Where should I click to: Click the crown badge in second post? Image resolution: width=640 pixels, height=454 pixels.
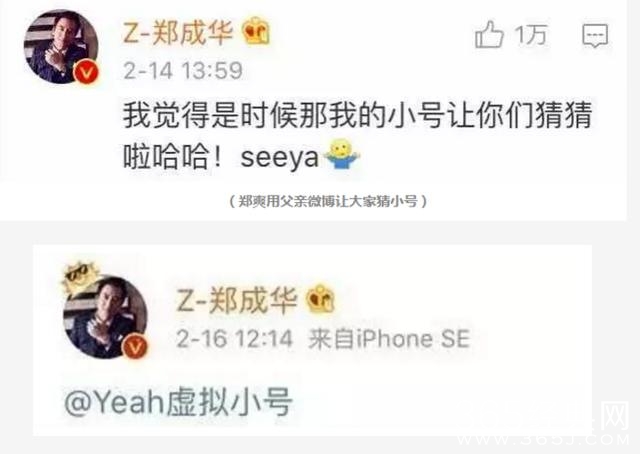click(320, 299)
